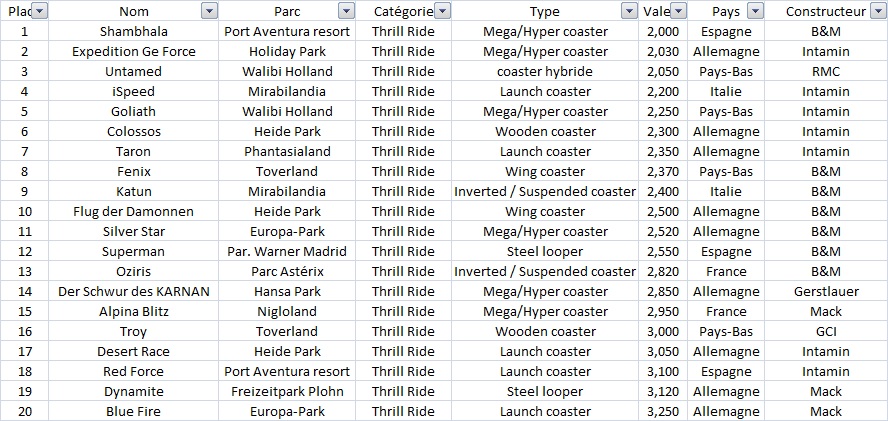Select the RMC constructor cell

coord(826,71)
